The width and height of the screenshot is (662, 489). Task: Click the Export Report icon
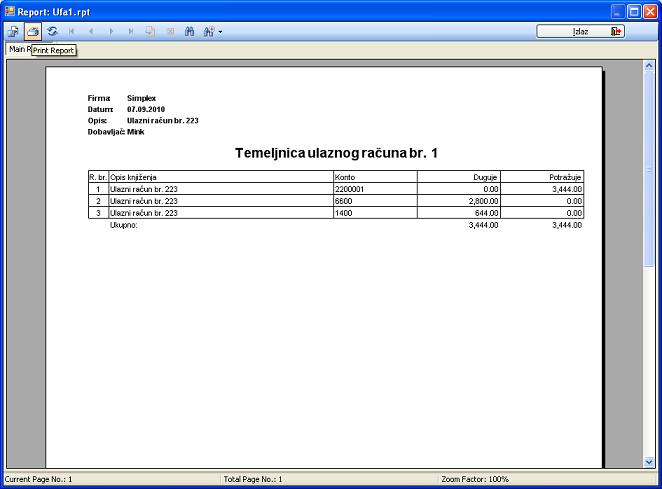13,32
